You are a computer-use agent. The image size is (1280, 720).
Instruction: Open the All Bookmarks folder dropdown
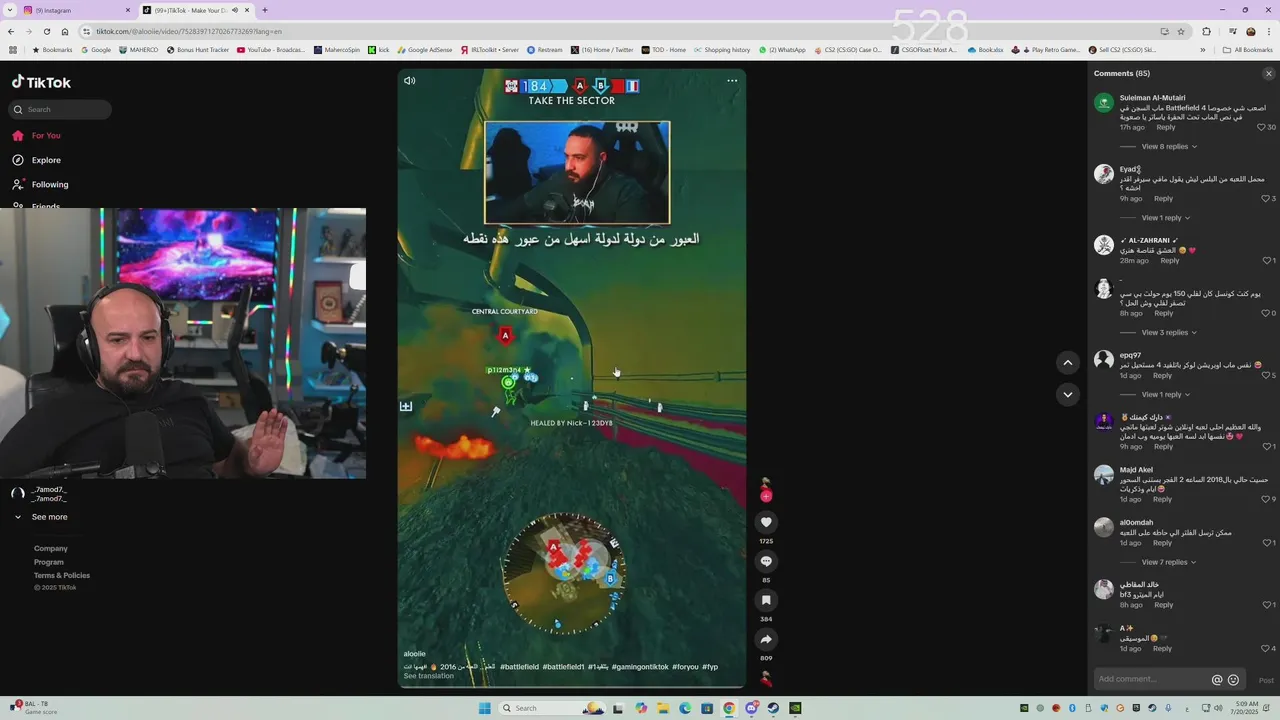pyautogui.click(x=1247, y=49)
